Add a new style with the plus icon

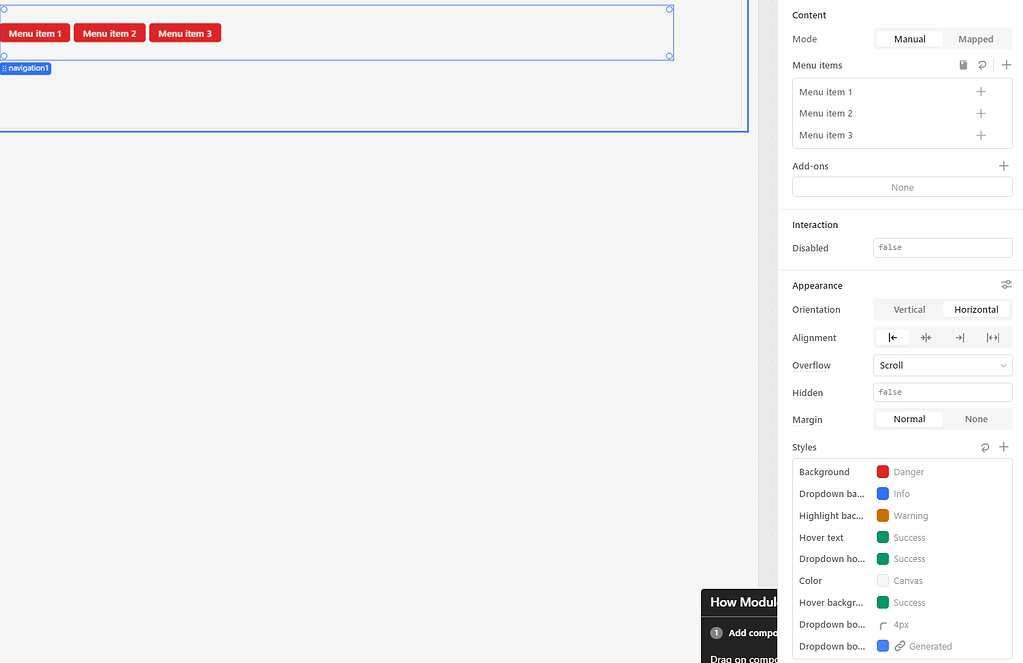(x=1004, y=447)
